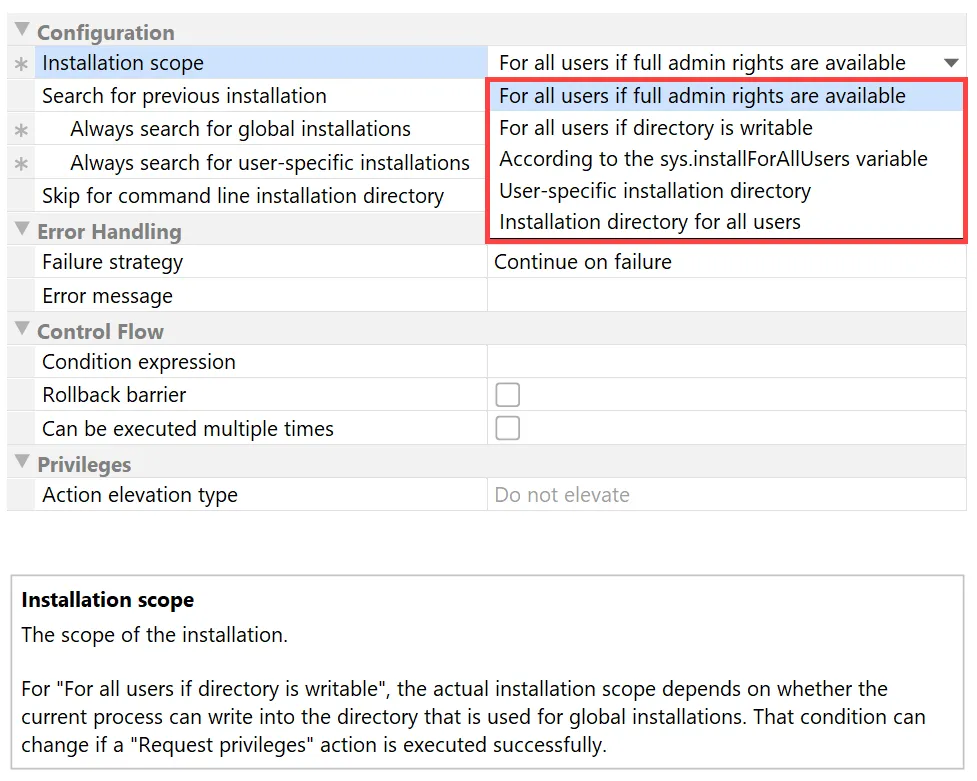Click the Error message input field

[726, 296]
